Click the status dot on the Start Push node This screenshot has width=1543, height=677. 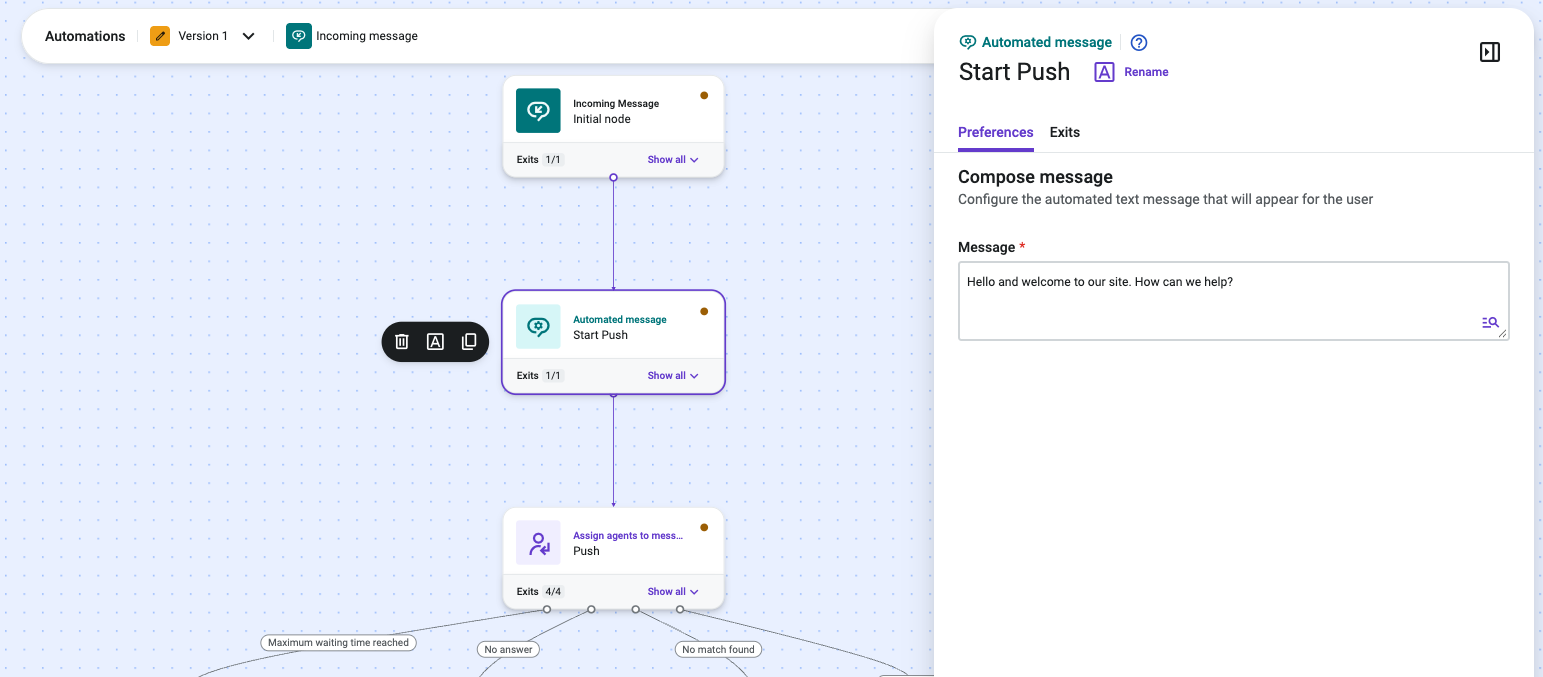click(704, 312)
